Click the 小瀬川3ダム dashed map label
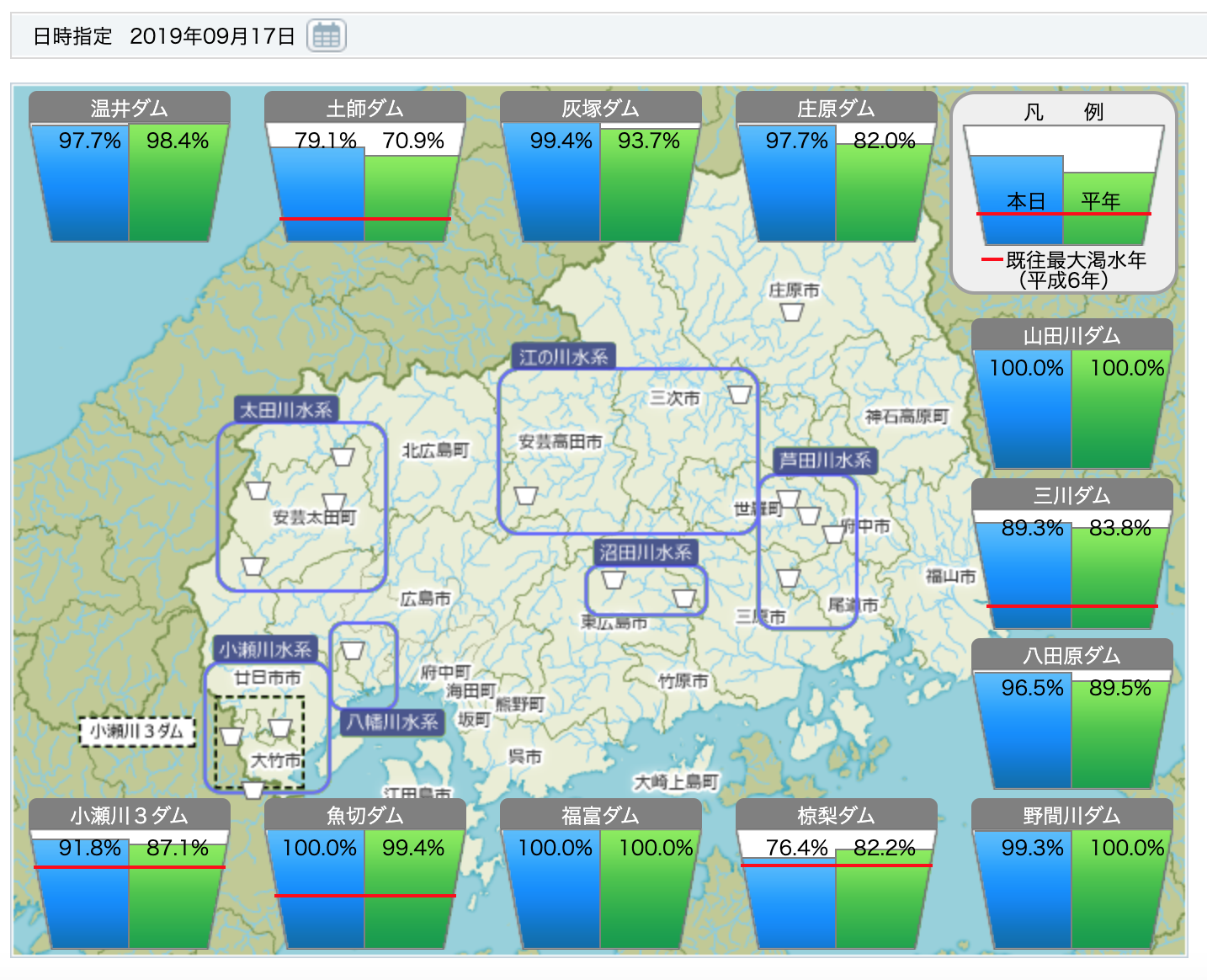The image size is (1207, 980). [x=136, y=731]
